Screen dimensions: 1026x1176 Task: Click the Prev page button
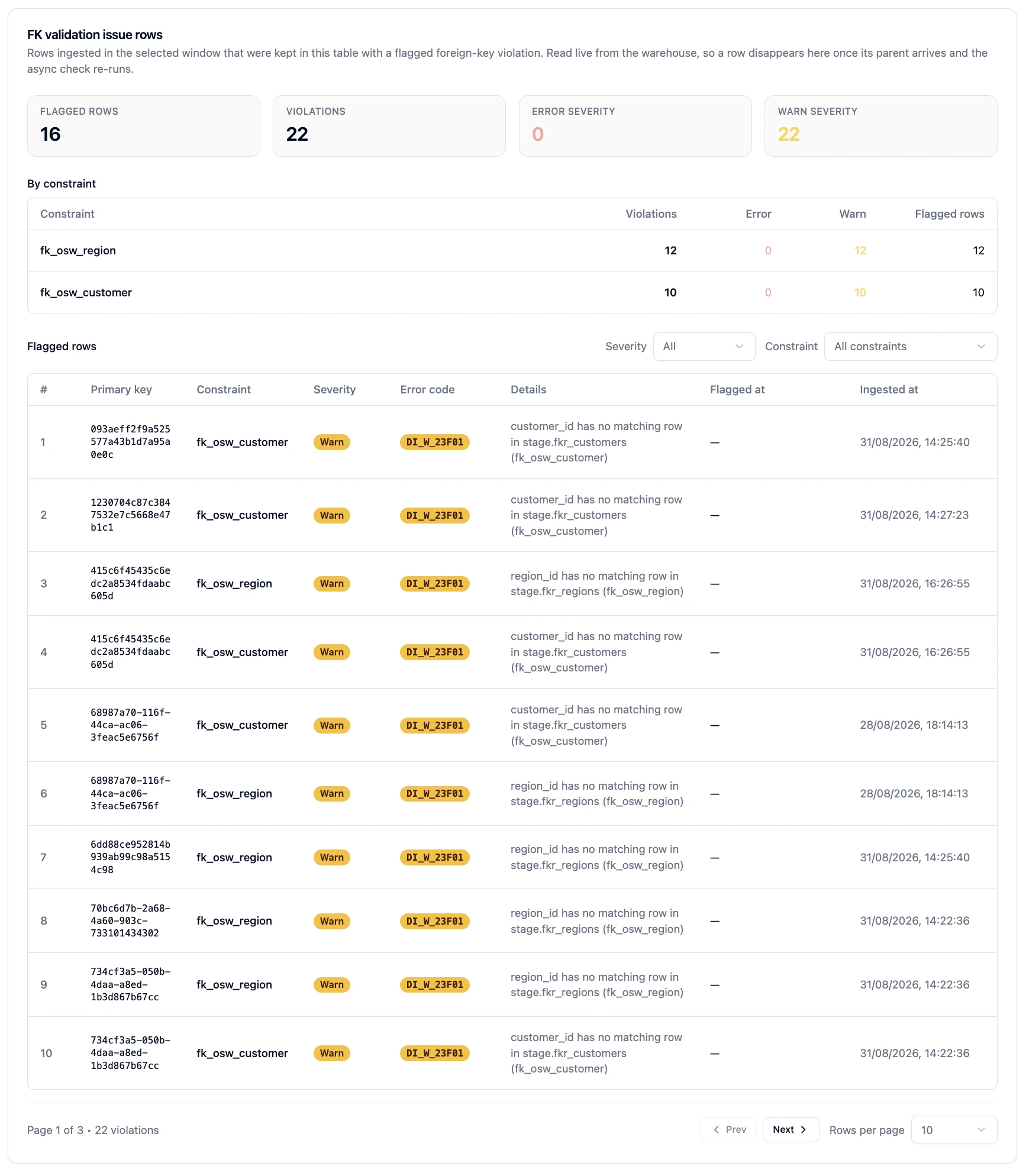pyautogui.click(x=728, y=1130)
